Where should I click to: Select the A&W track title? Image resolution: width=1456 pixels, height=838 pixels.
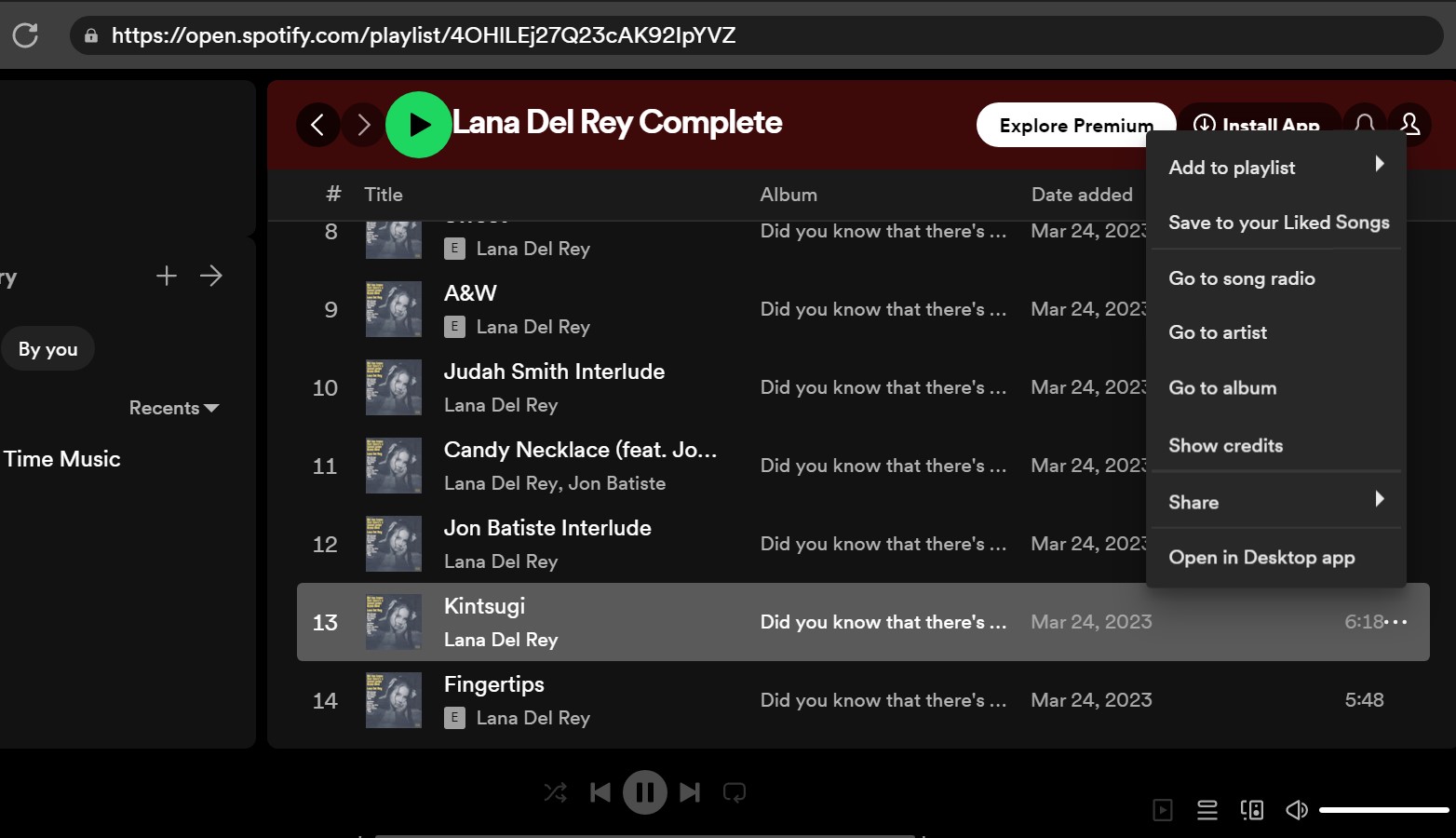470,293
